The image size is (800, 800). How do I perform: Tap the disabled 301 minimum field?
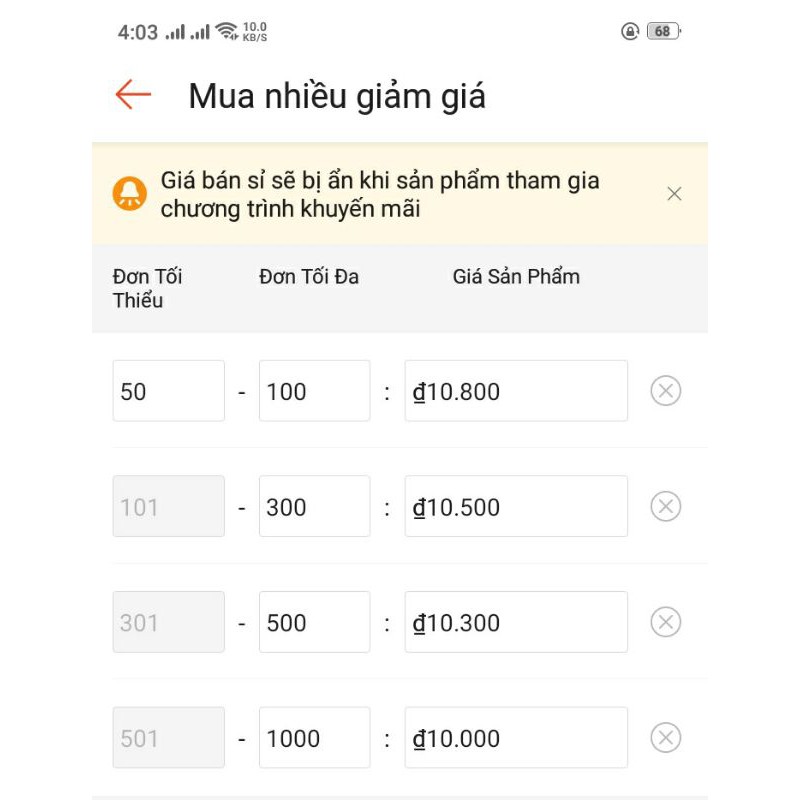168,623
